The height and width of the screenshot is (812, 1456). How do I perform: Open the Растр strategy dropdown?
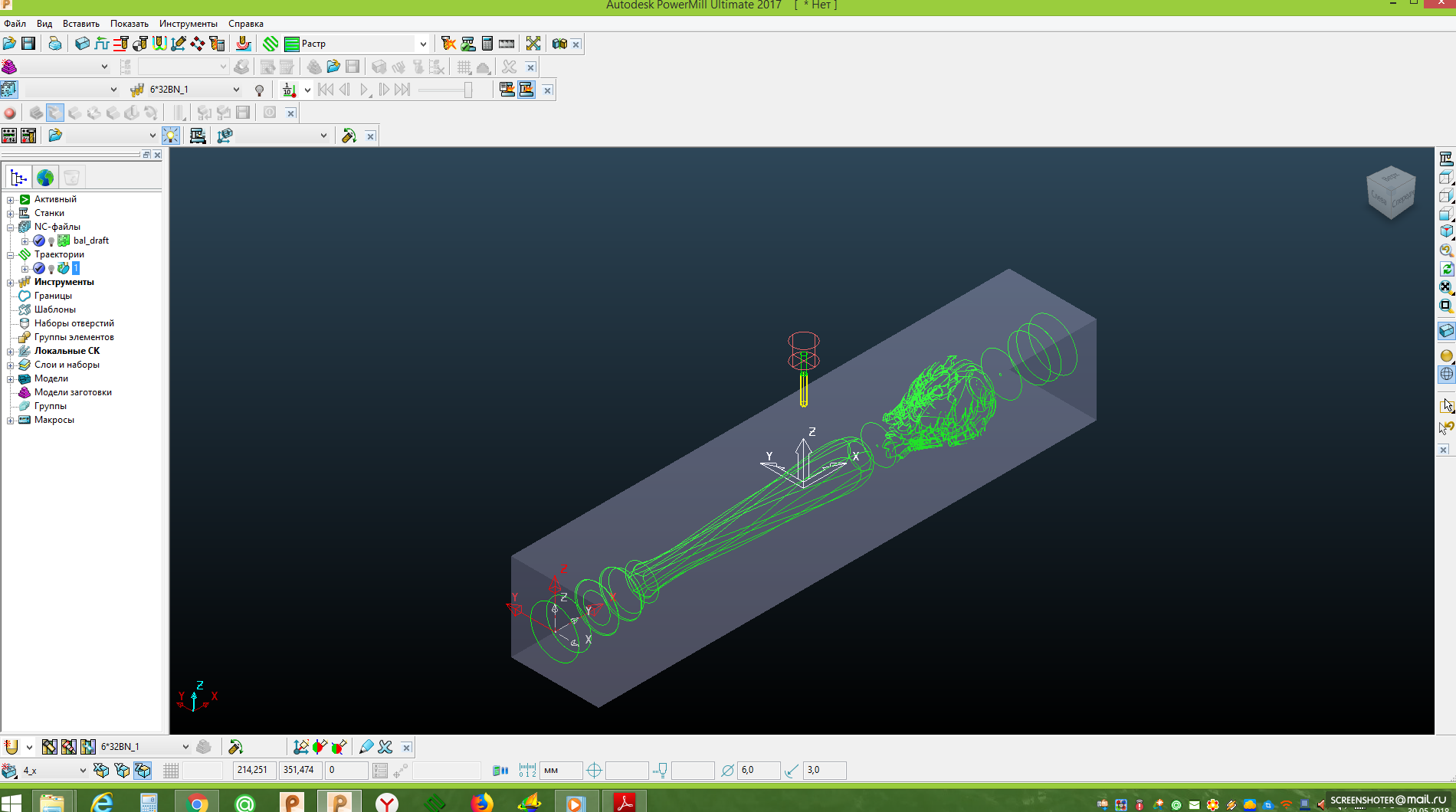pyautogui.click(x=422, y=44)
